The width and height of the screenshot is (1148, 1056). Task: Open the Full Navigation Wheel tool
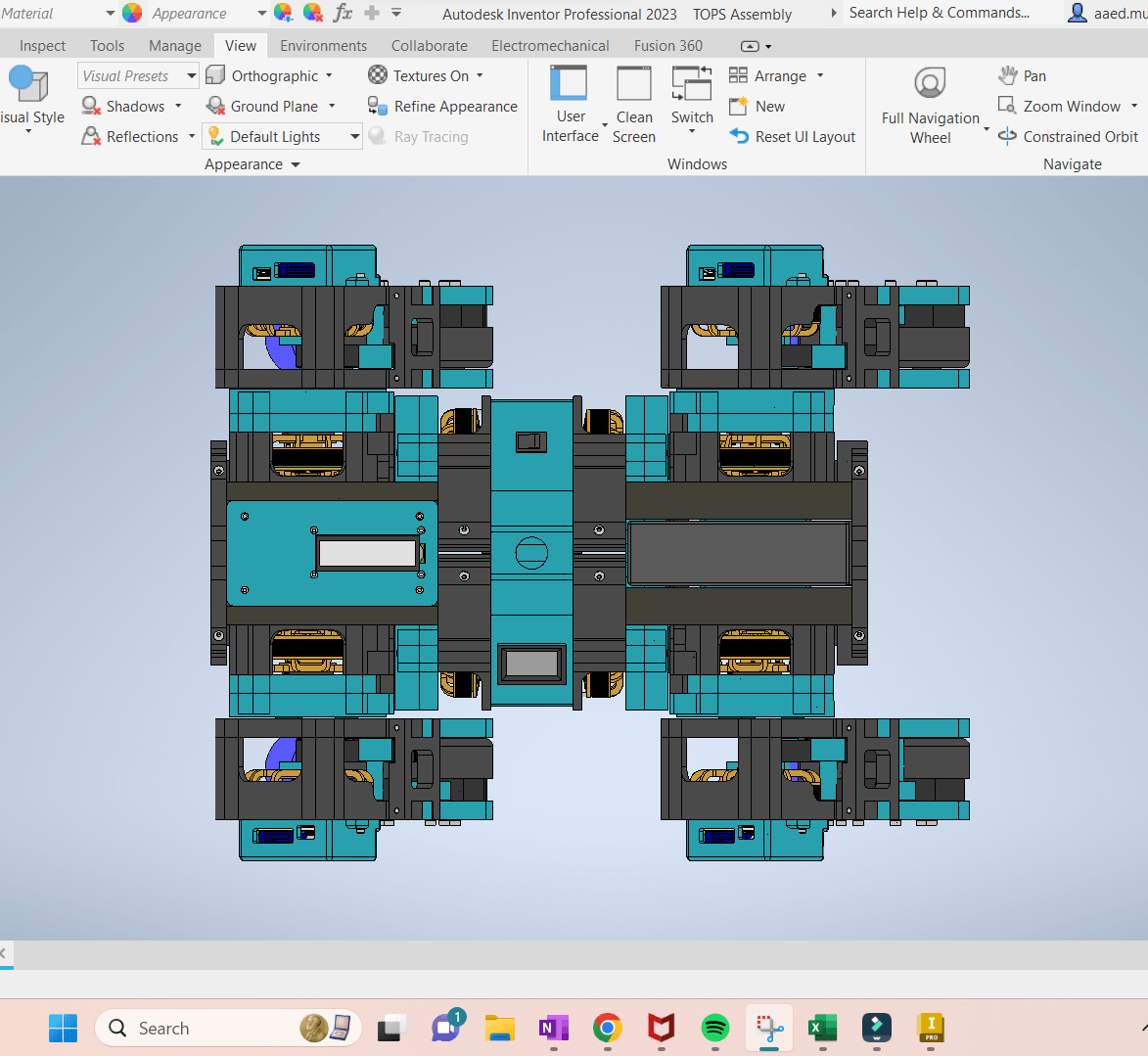coord(930,105)
